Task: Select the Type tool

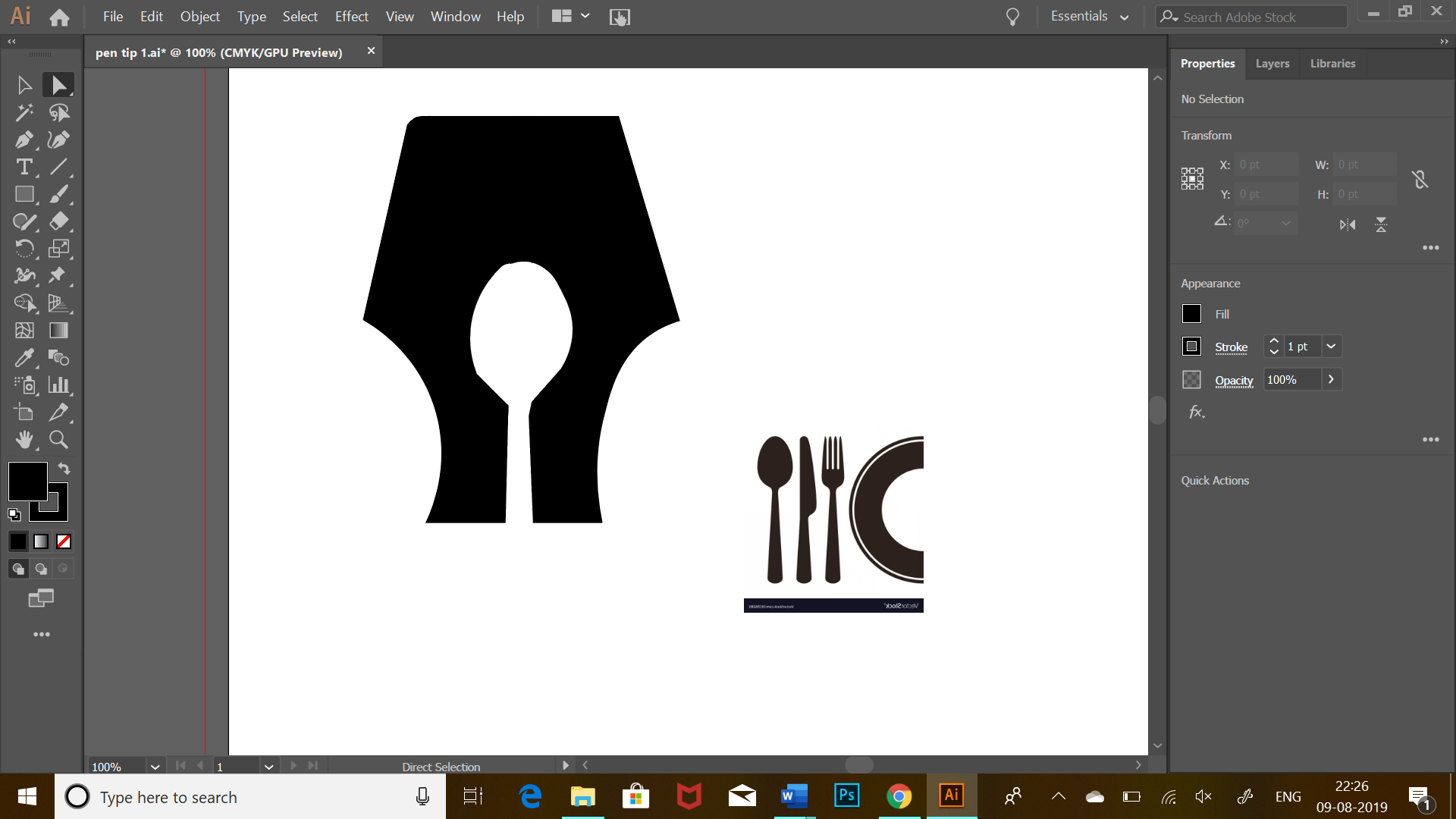Action: click(x=24, y=167)
